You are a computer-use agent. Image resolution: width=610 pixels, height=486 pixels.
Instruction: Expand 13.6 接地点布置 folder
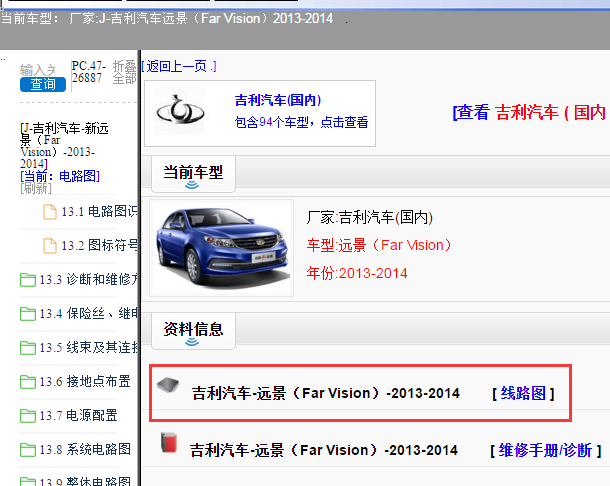click(x=85, y=381)
